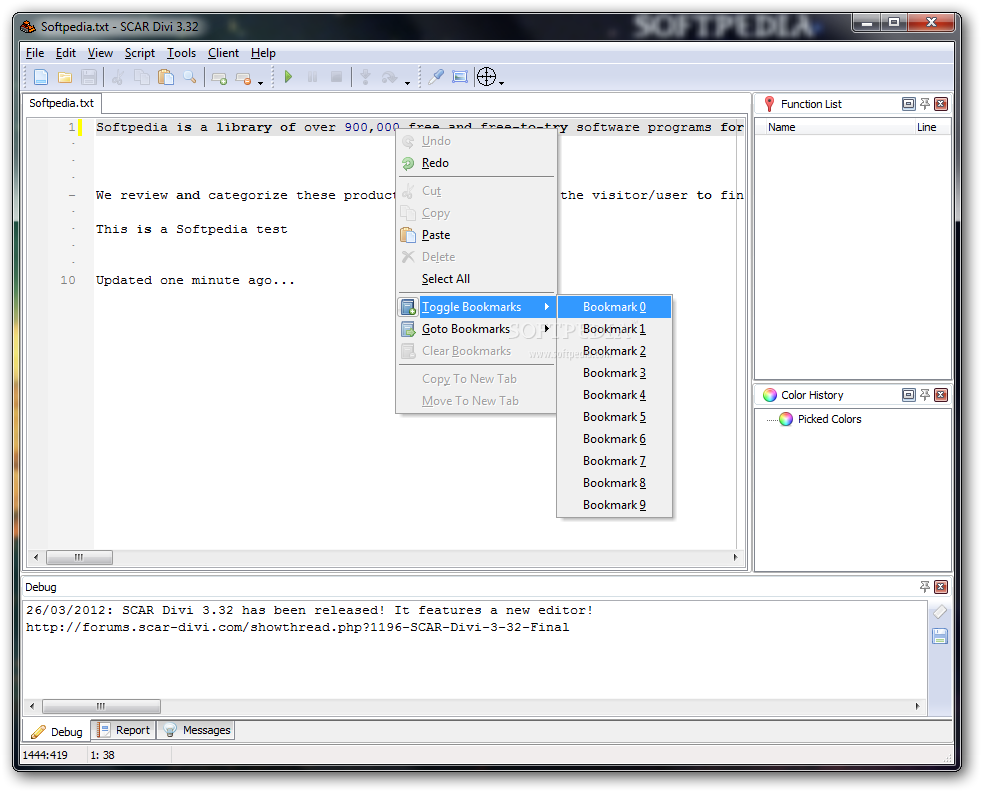Click the Find magnifier toolbar icon

pos(190,77)
